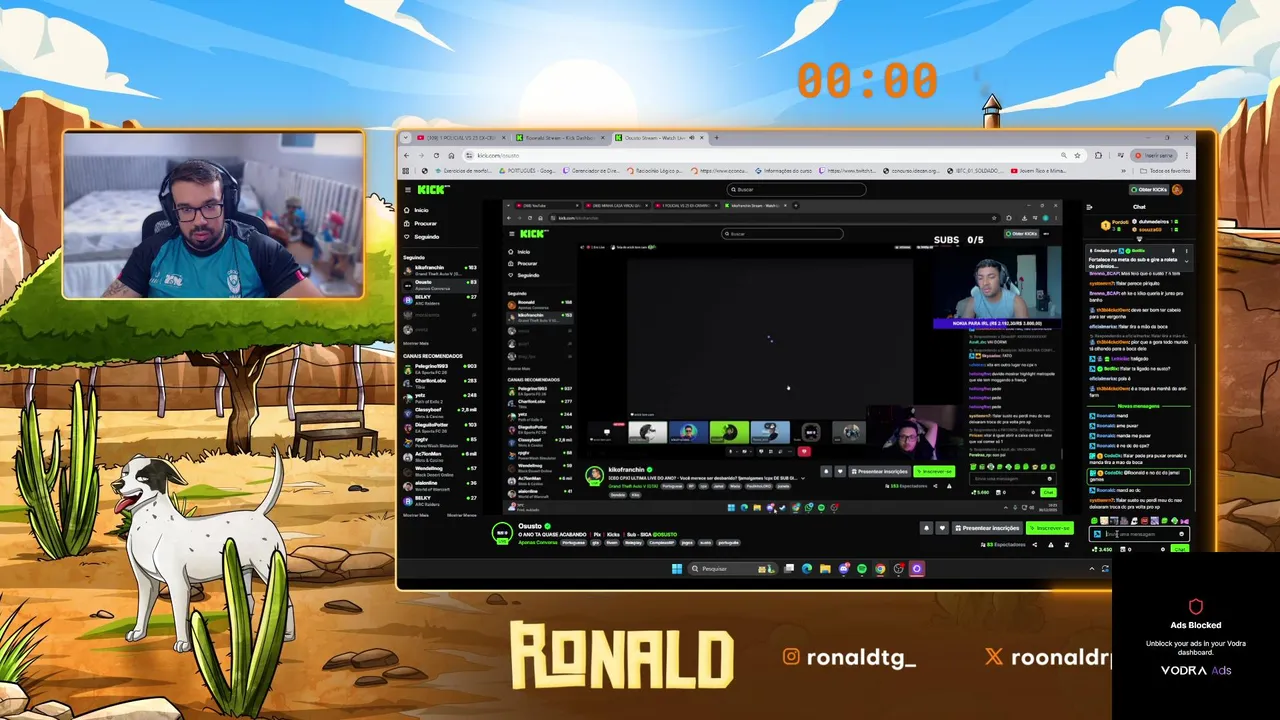Open the Apenas Conversa category link

coord(537,542)
